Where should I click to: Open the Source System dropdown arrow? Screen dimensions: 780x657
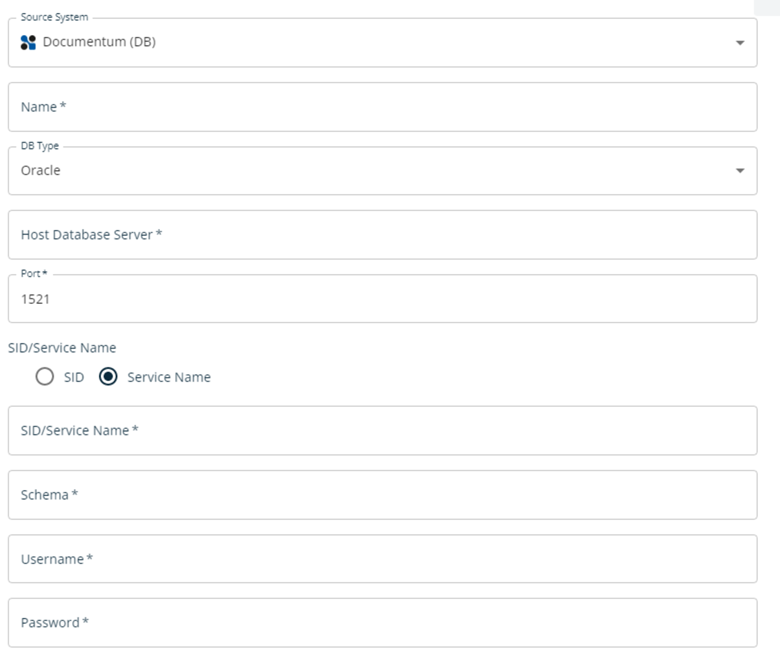(739, 43)
